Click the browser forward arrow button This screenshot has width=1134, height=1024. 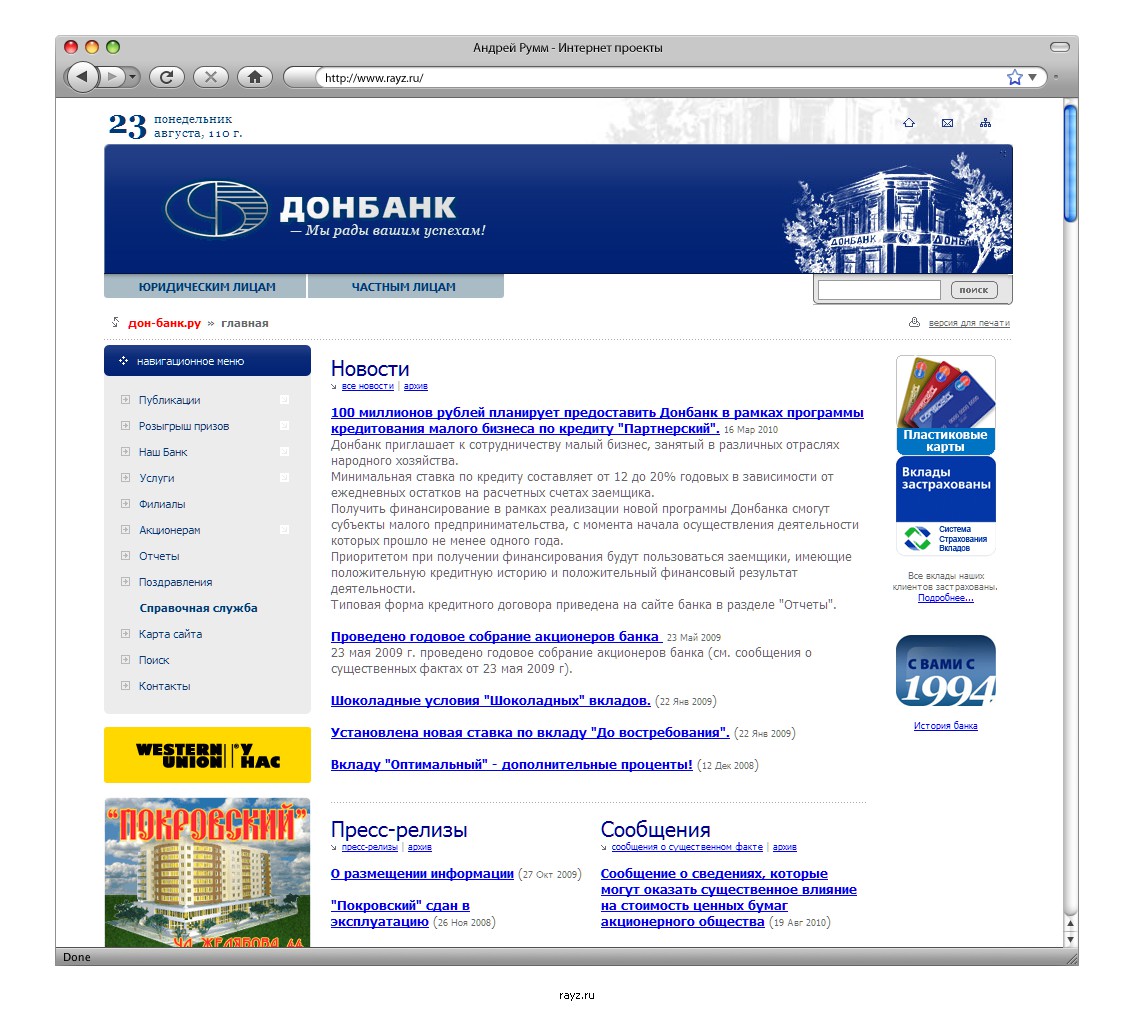pos(111,76)
